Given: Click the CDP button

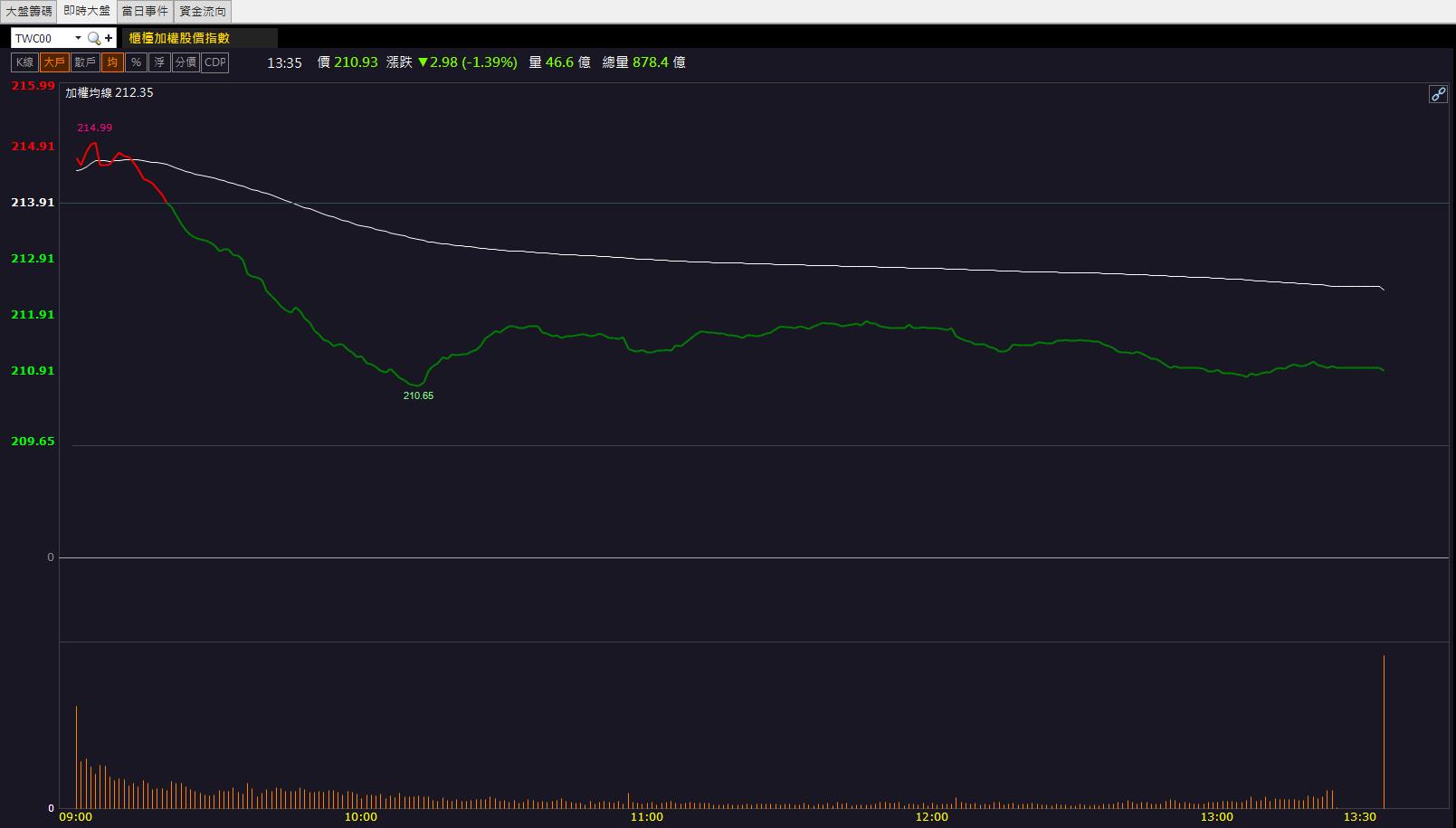Looking at the screenshot, I should point(214,62).
